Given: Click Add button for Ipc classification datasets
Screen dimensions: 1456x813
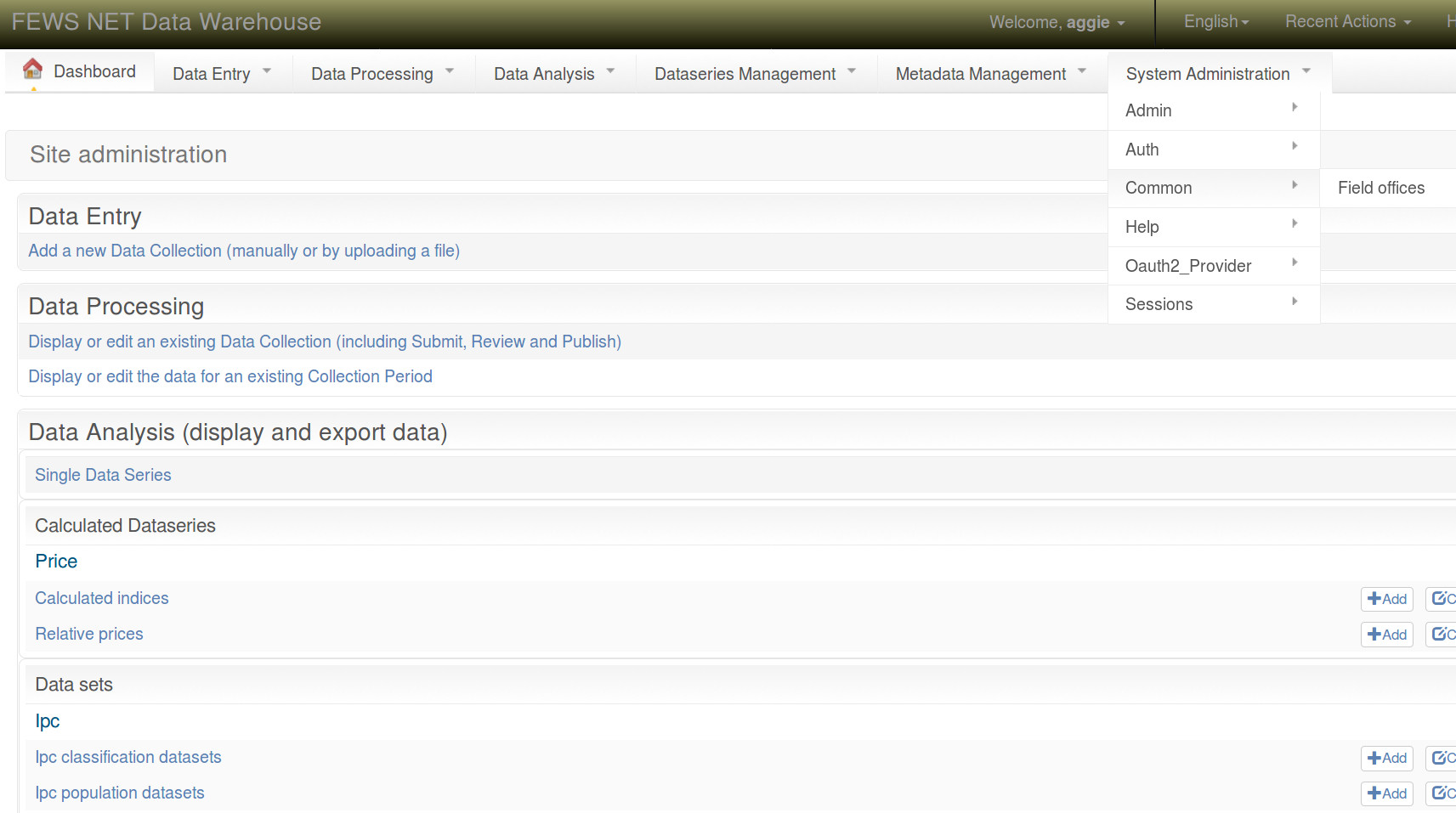Looking at the screenshot, I should 1386,758.
